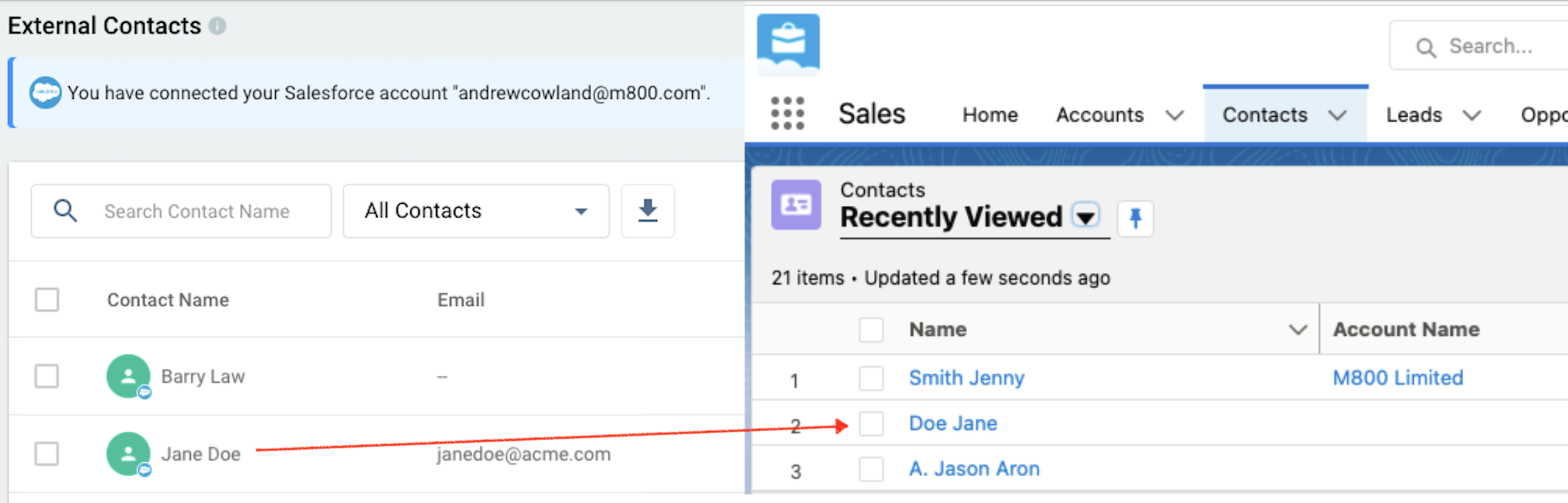Select the Doe Jane row checkbox
This screenshot has width=1568, height=503.
(x=871, y=424)
